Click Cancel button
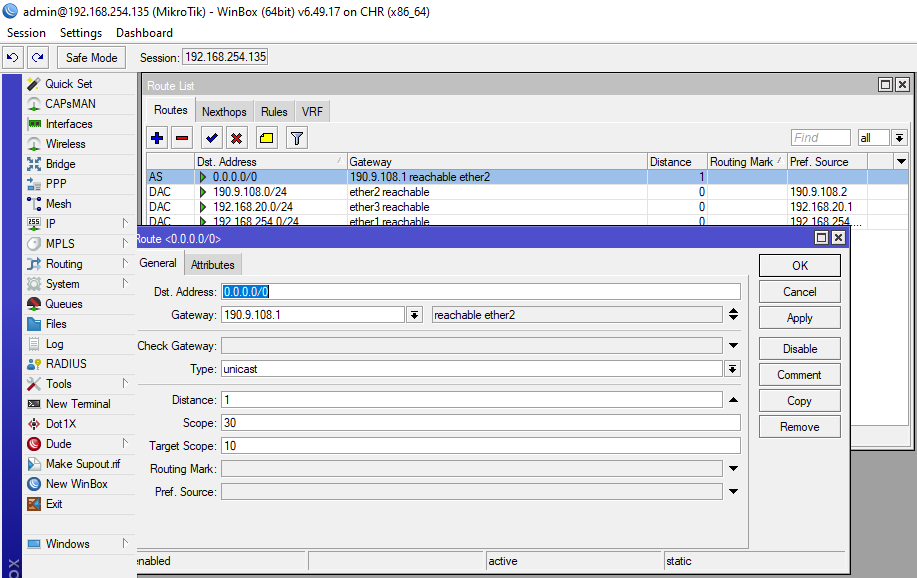 [x=799, y=292]
